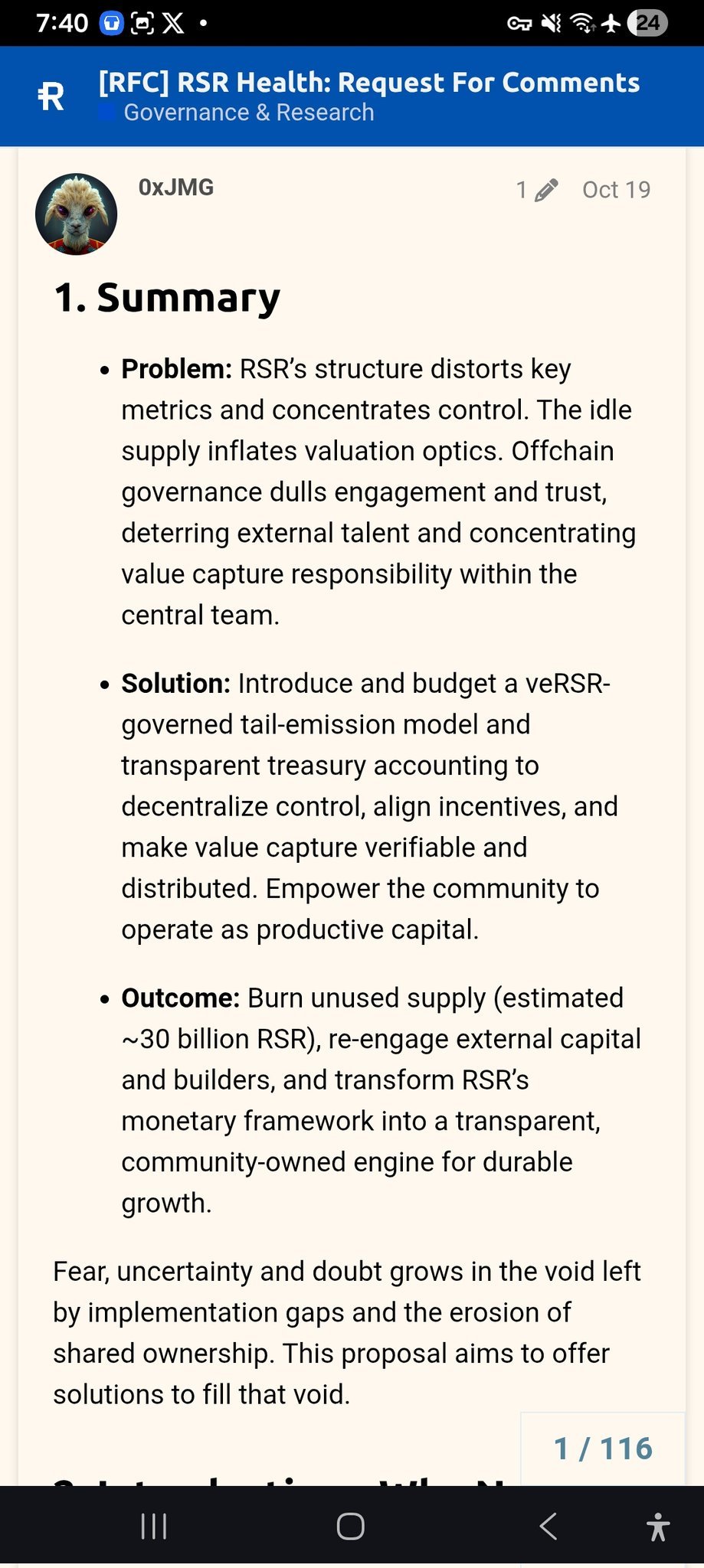Tap the battery level indicator
The height and width of the screenshot is (1568, 704).
pyautogui.click(x=647, y=24)
